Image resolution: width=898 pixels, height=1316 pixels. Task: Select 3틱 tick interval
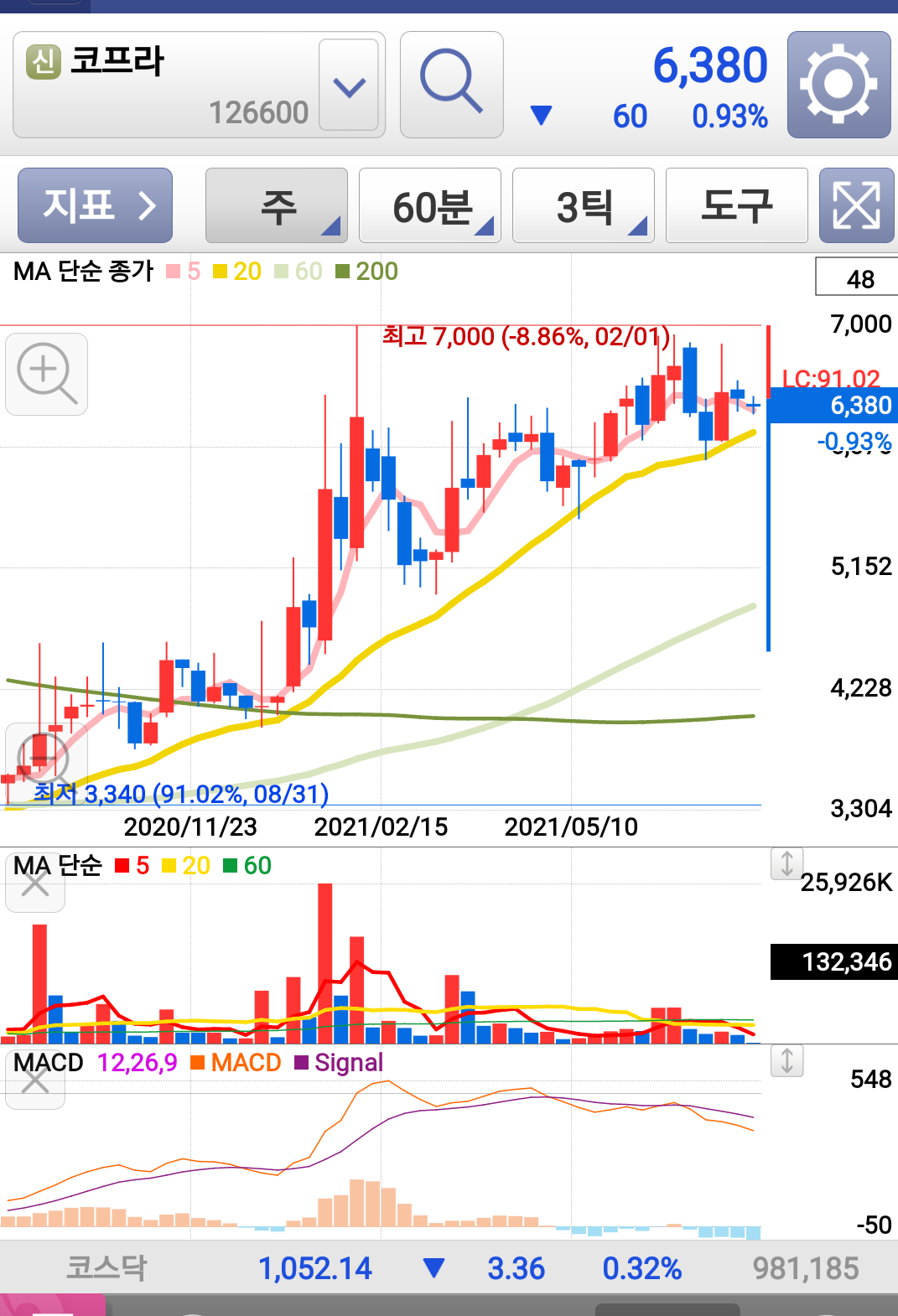(584, 205)
